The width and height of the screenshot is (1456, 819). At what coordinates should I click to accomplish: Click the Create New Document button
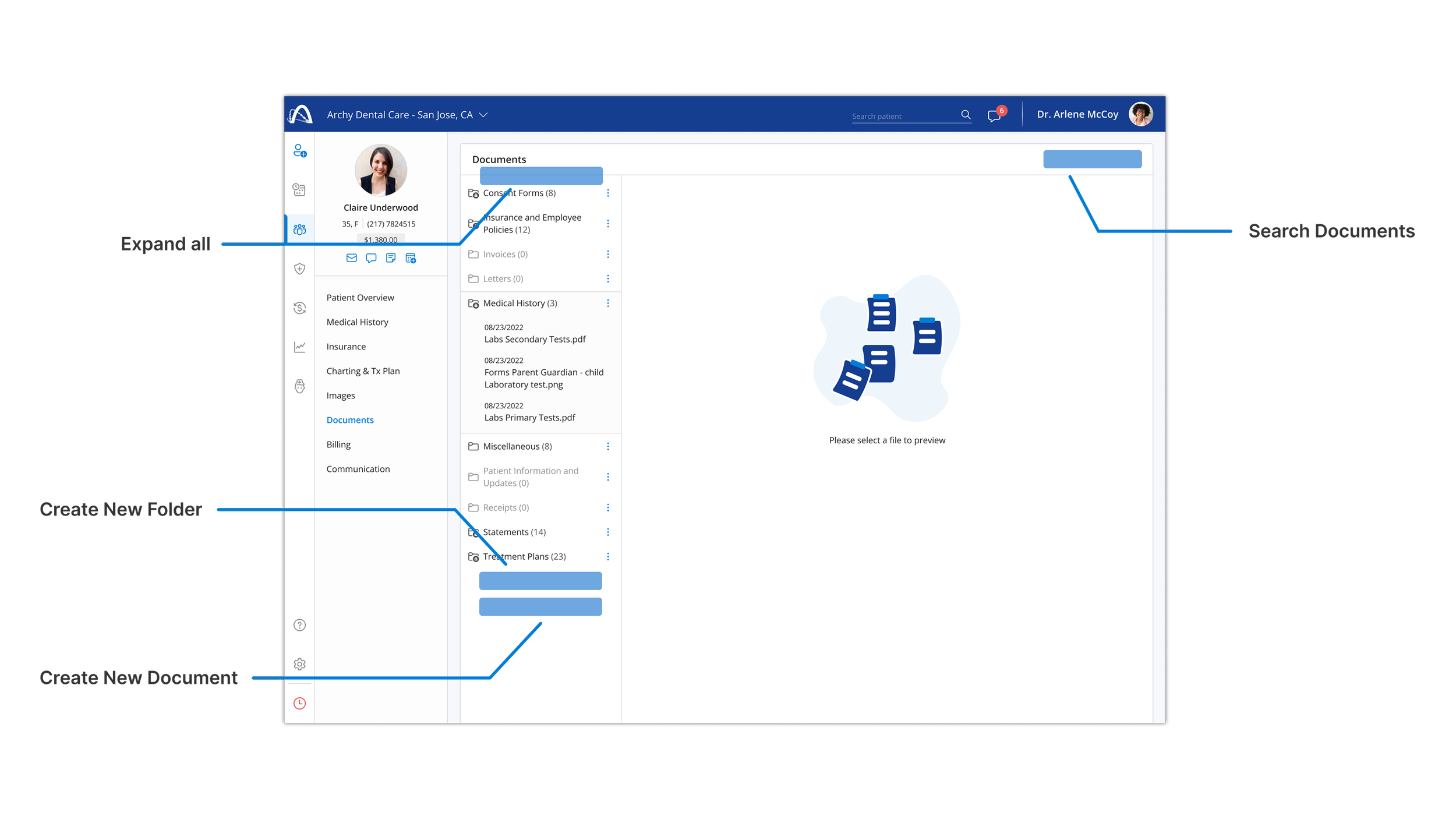540,606
